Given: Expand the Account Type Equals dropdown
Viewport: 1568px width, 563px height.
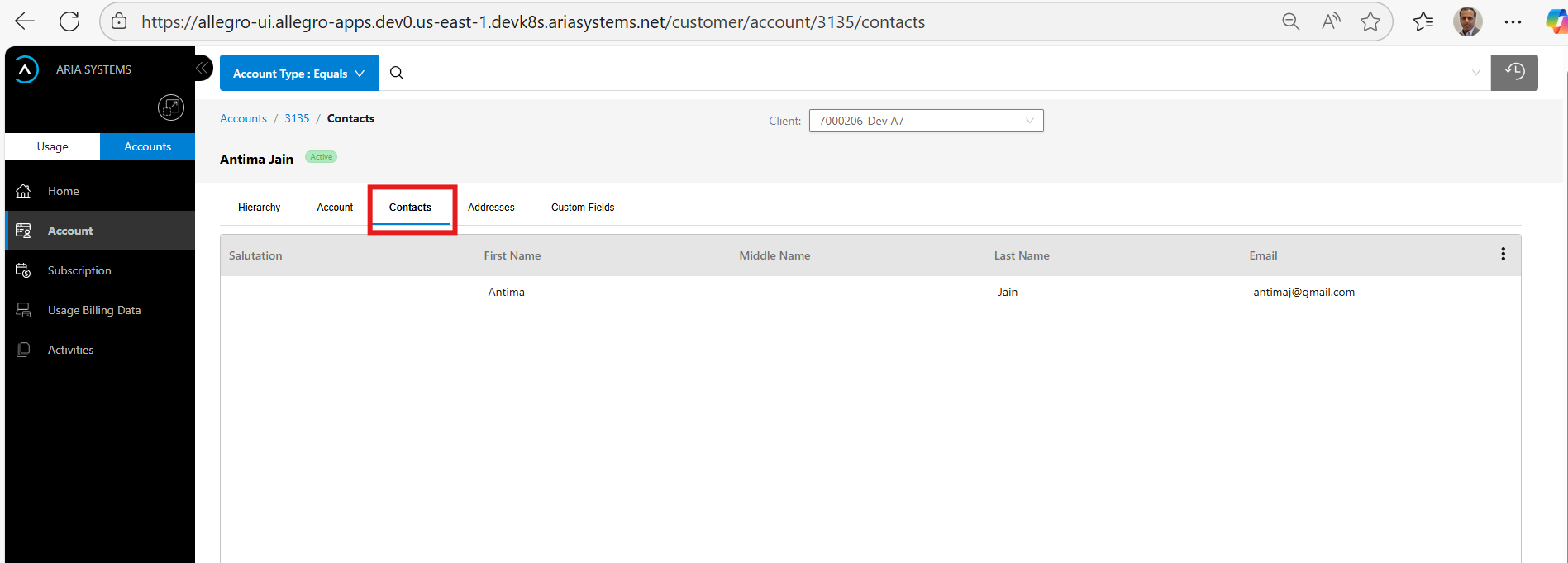Looking at the screenshot, I should point(298,74).
